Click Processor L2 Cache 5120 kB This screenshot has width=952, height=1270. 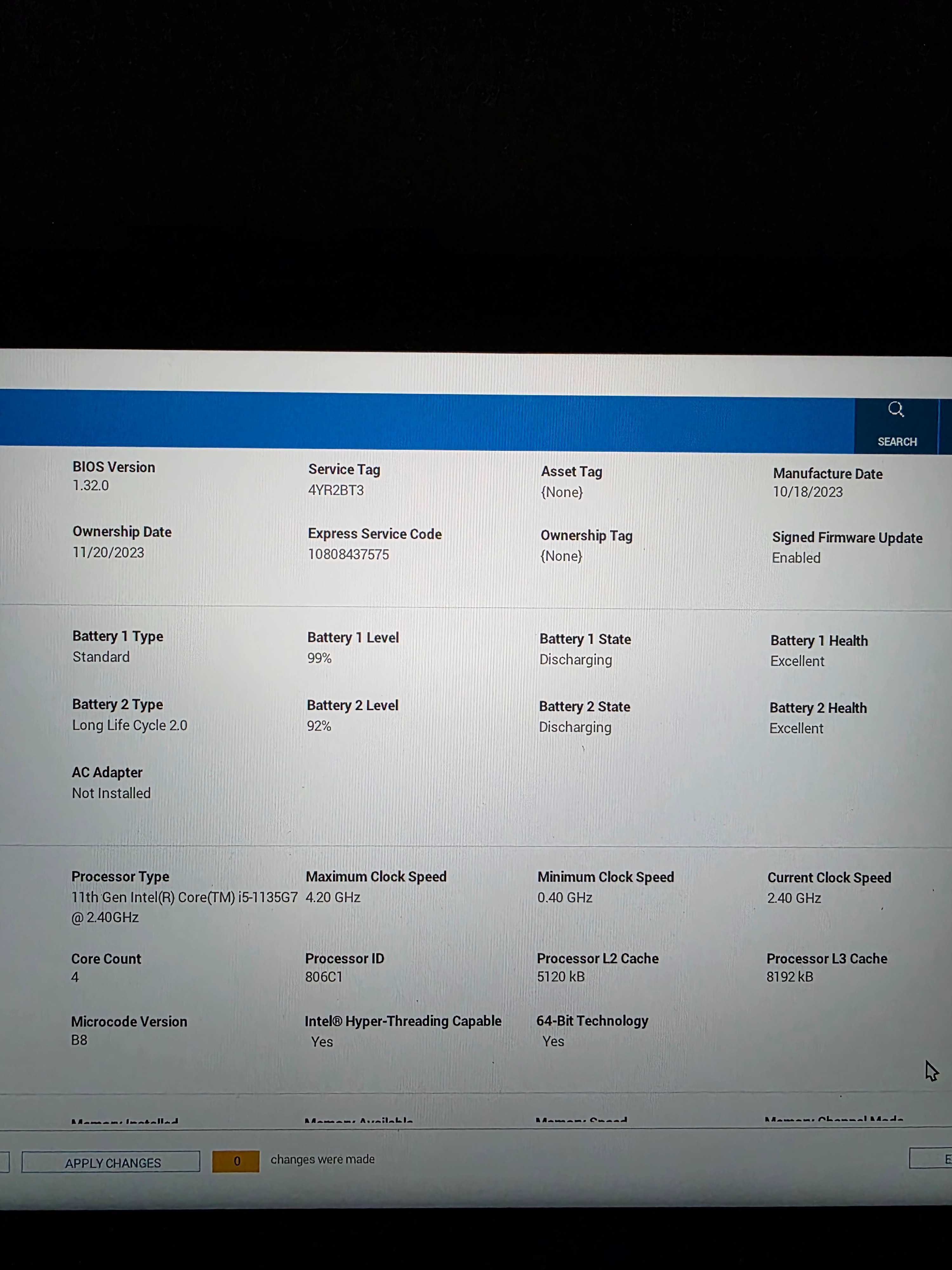(x=561, y=977)
